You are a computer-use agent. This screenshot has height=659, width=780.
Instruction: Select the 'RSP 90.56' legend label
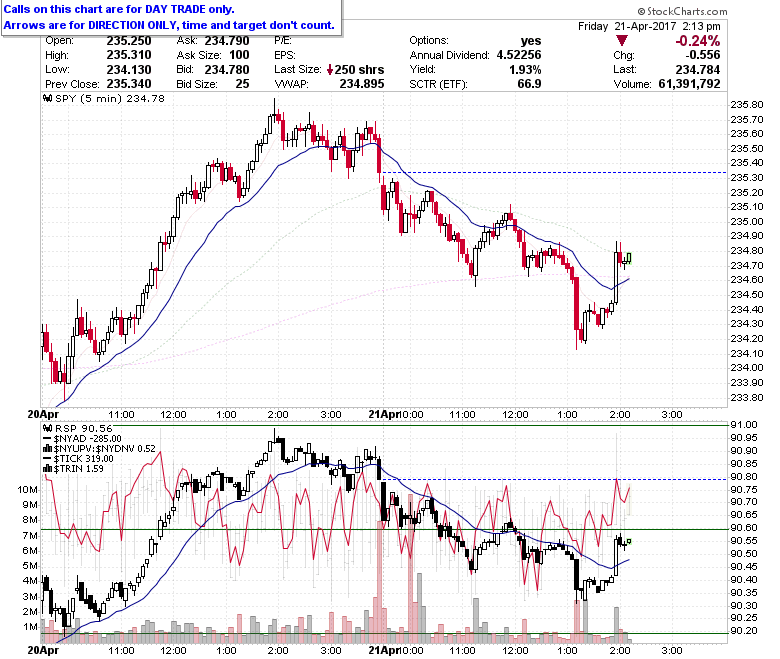pos(84,428)
